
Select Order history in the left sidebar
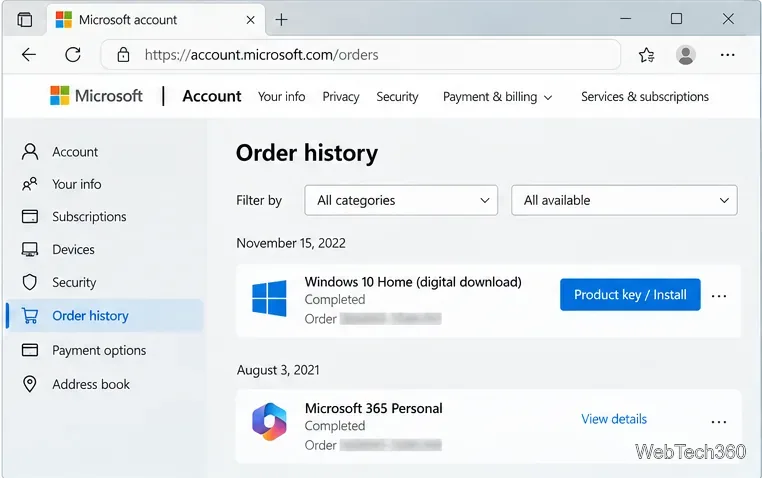[x=104, y=316]
